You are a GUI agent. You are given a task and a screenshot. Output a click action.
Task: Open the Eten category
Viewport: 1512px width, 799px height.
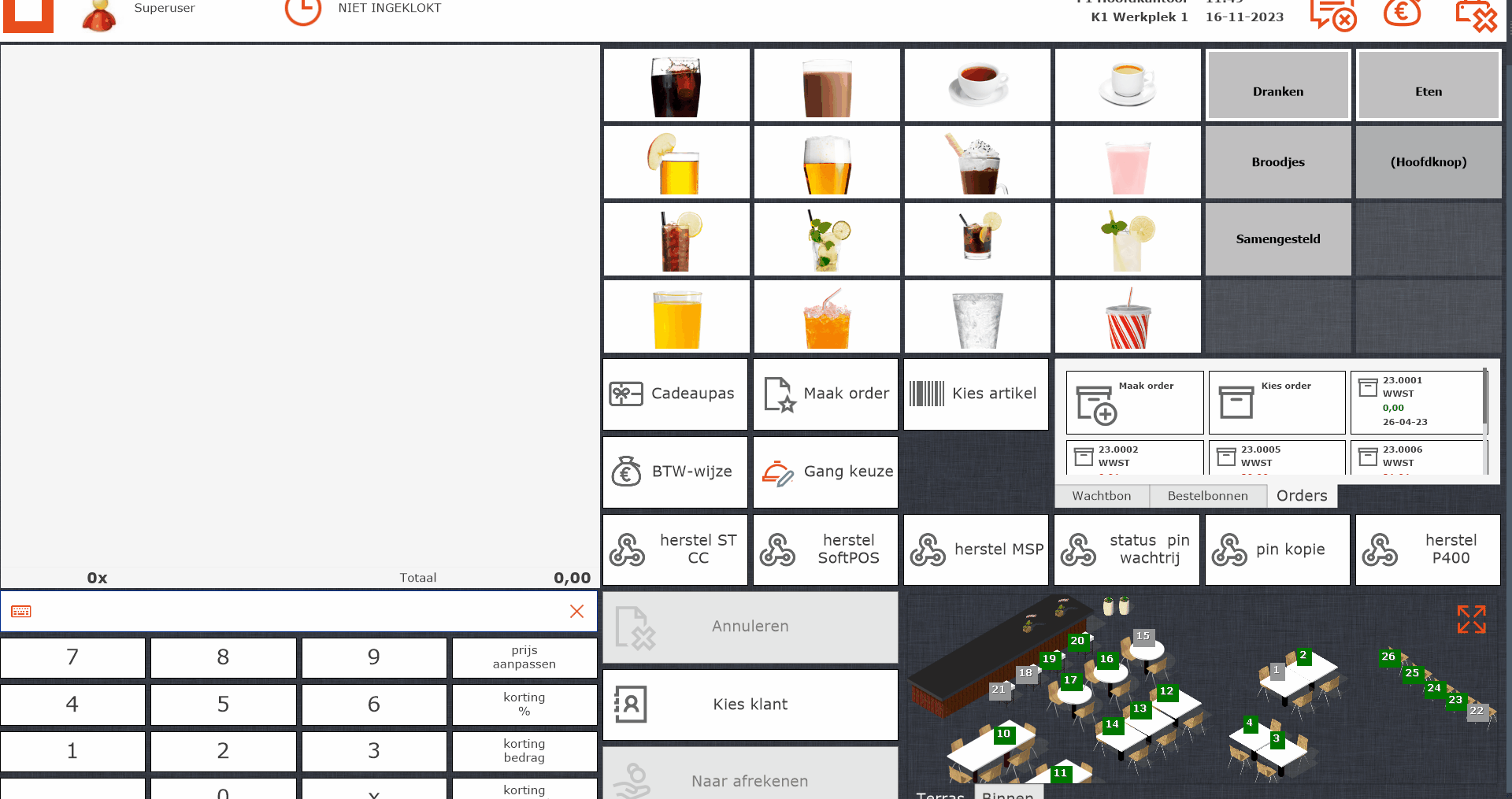coord(1429,85)
